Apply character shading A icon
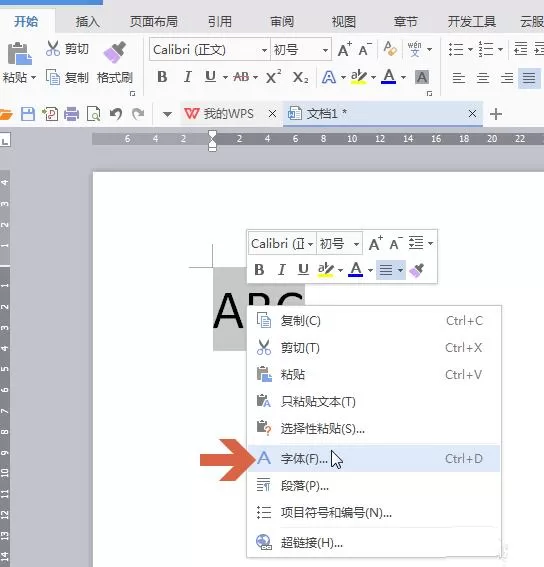Viewport: 544px width, 567px height. pos(422,77)
